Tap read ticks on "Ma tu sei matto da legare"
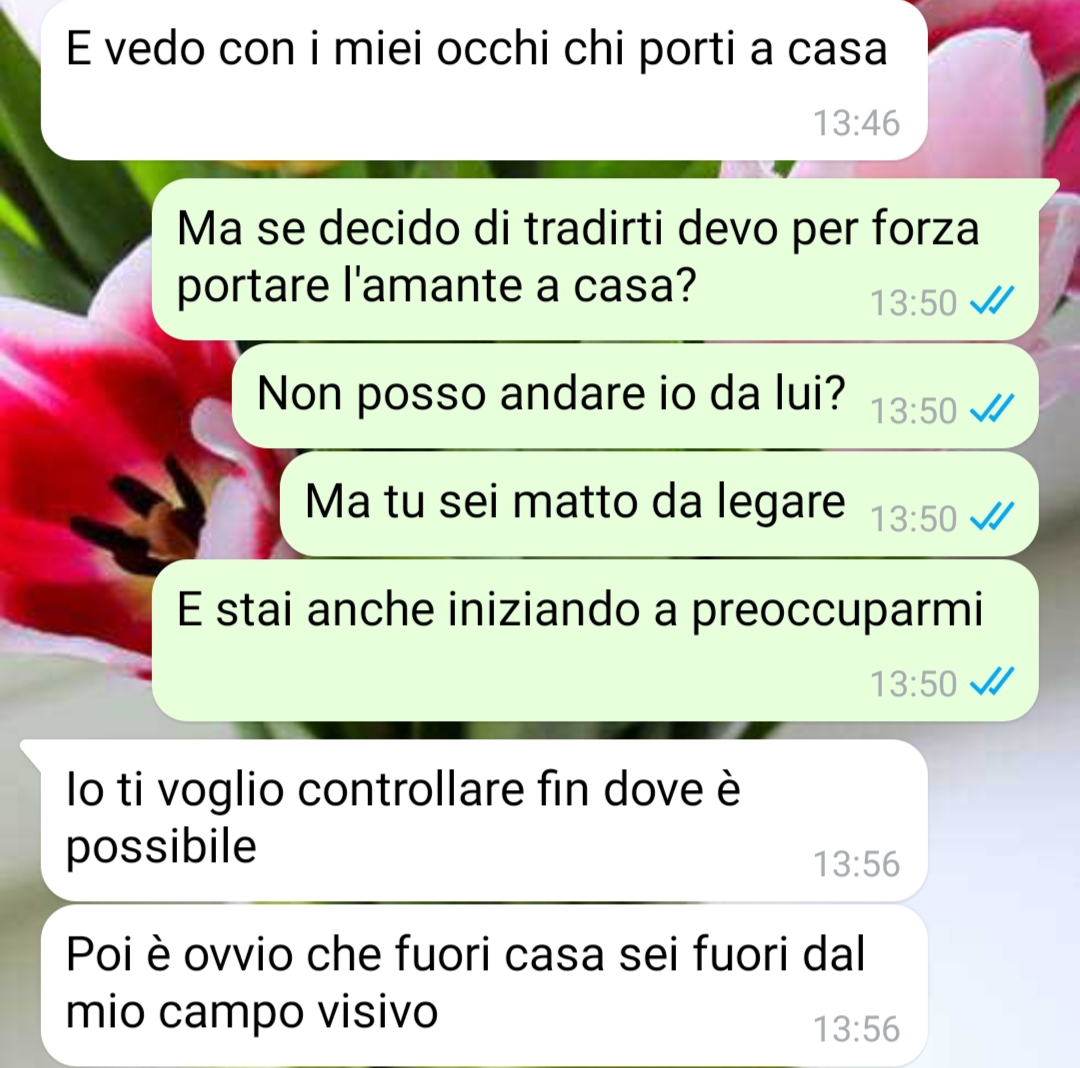 (992, 516)
